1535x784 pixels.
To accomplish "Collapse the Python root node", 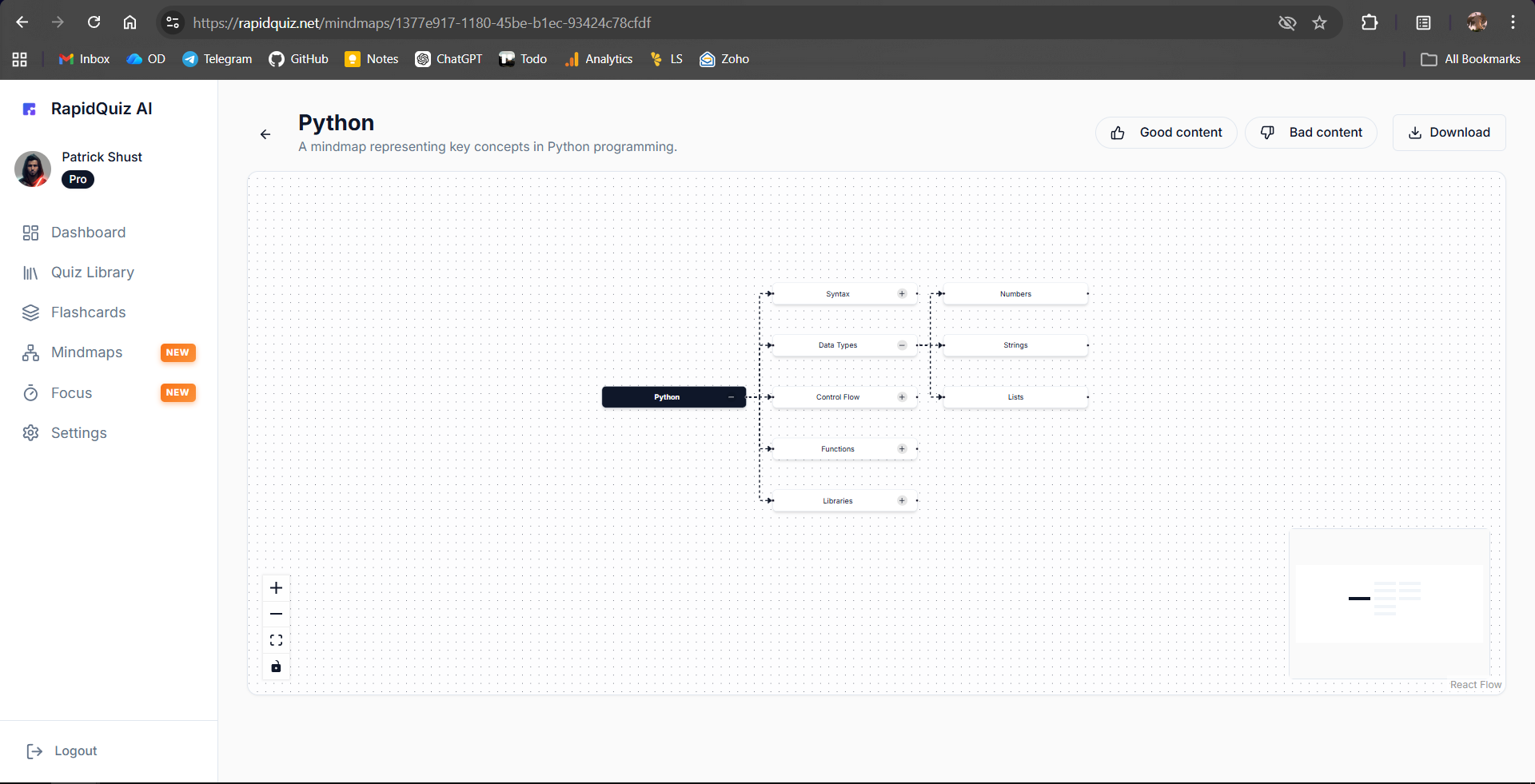I will [731, 397].
